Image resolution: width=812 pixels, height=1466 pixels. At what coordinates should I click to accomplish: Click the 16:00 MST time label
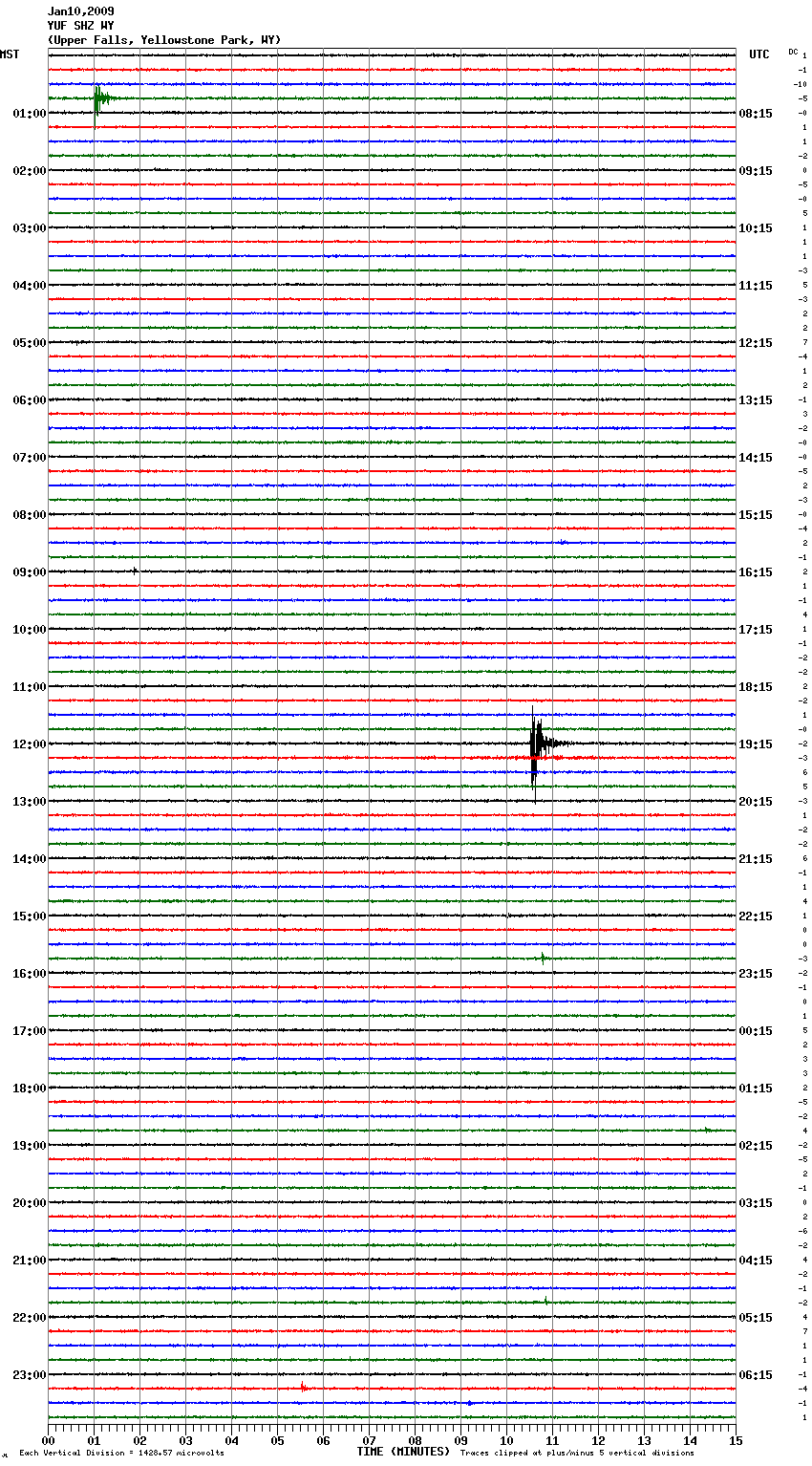(x=30, y=974)
